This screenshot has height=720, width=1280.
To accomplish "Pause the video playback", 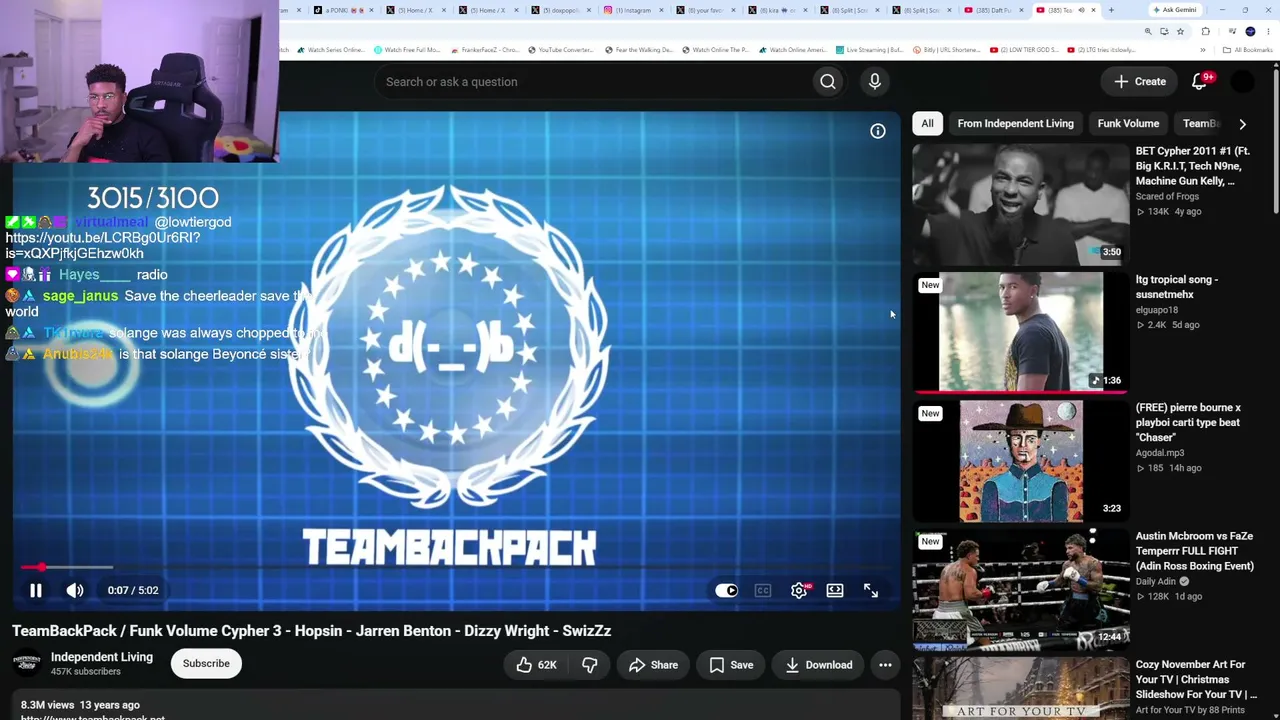I will pos(35,590).
